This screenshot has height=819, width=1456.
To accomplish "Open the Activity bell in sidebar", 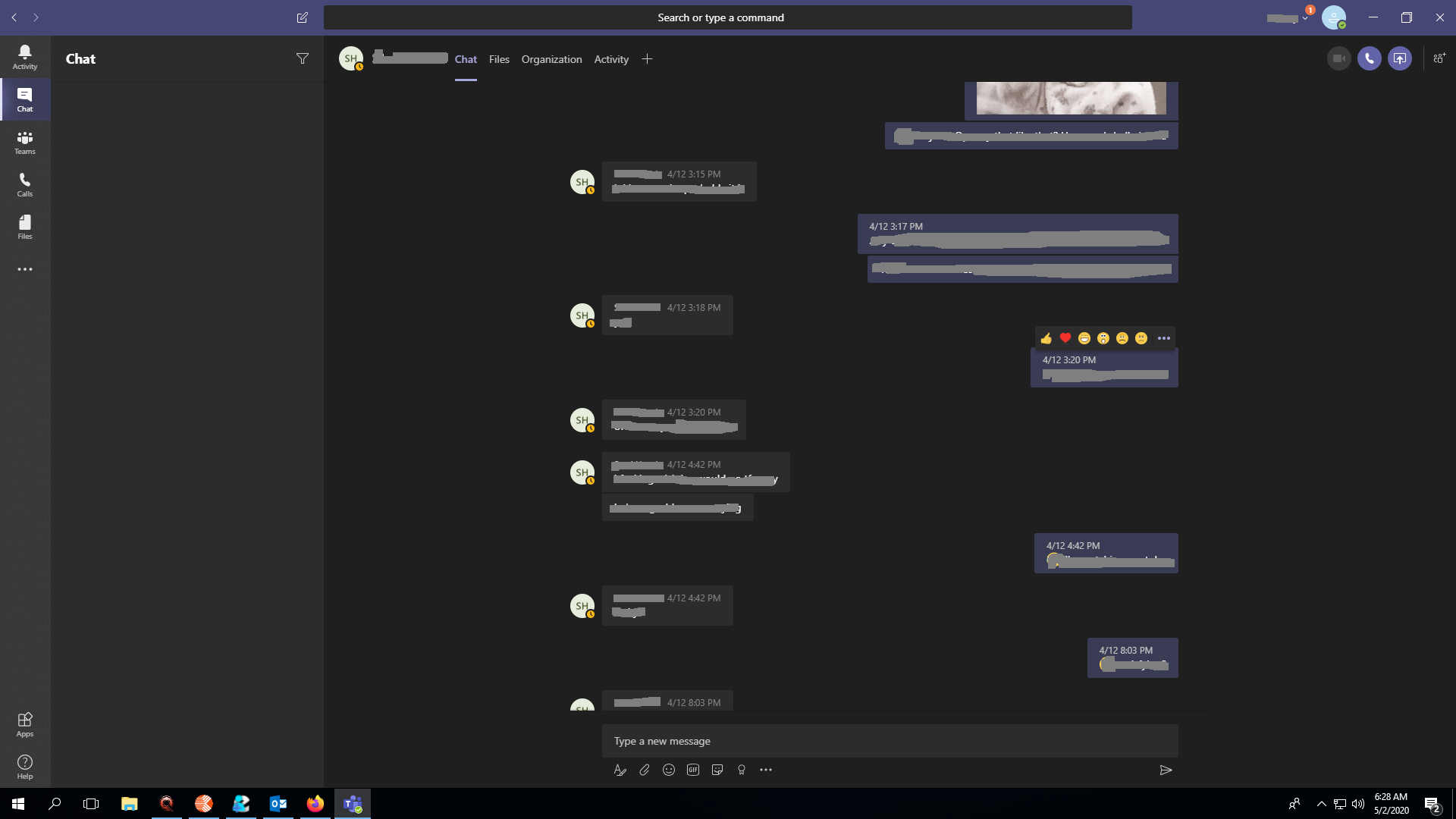I will point(25,56).
